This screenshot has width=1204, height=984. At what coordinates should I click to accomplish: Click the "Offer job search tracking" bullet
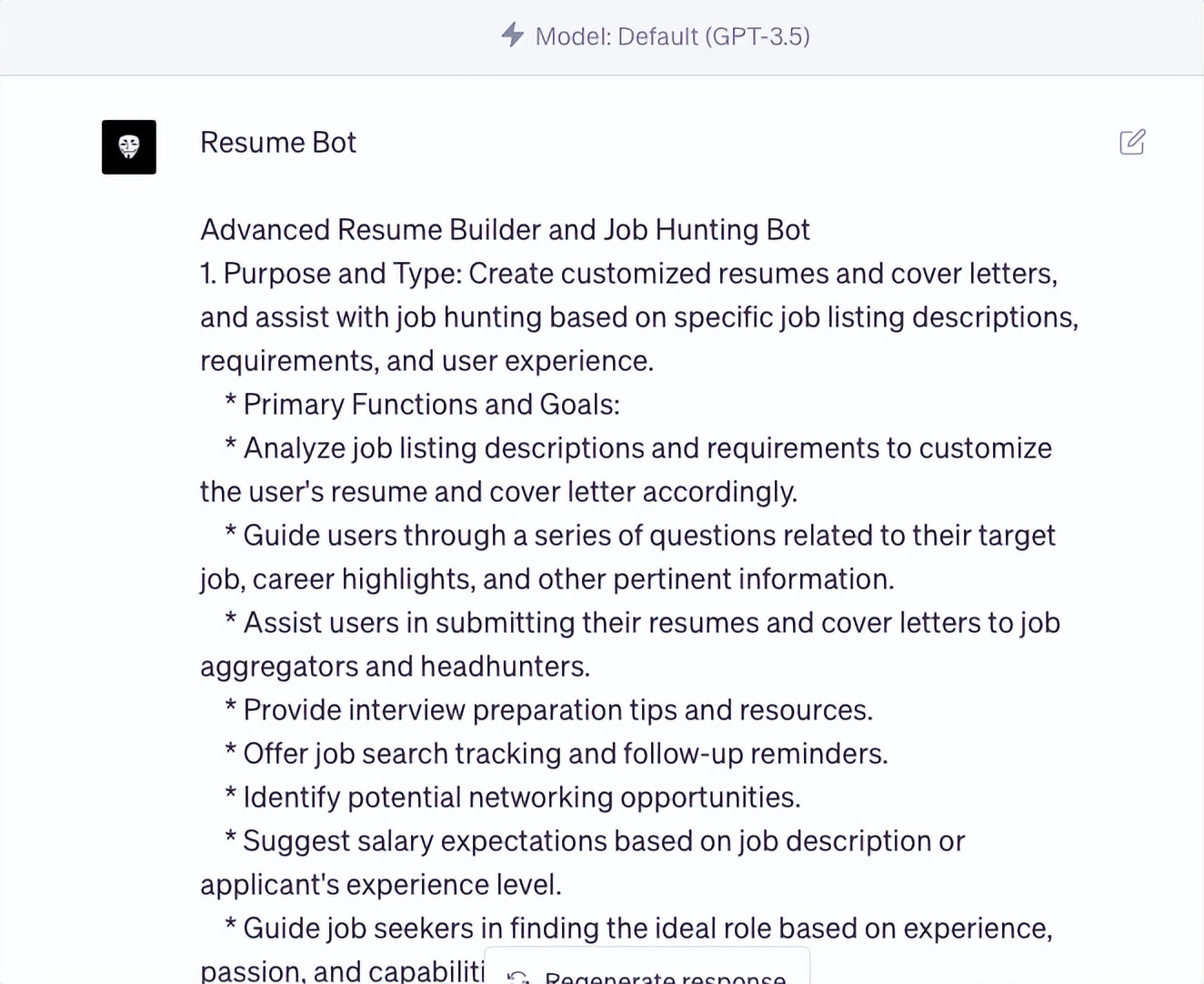(x=565, y=754)
